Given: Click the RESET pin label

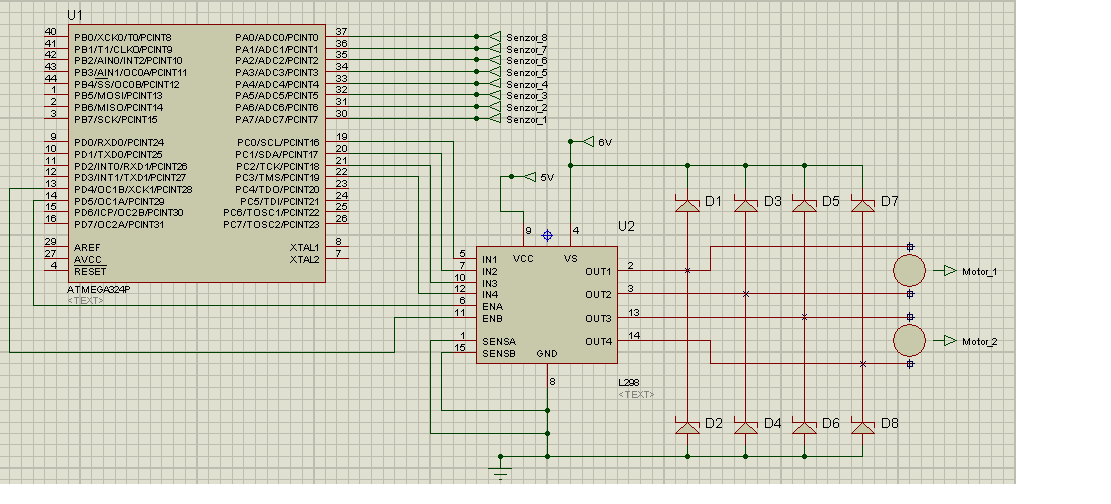Looking at the screenshot, I should click(x=90, y=271).
